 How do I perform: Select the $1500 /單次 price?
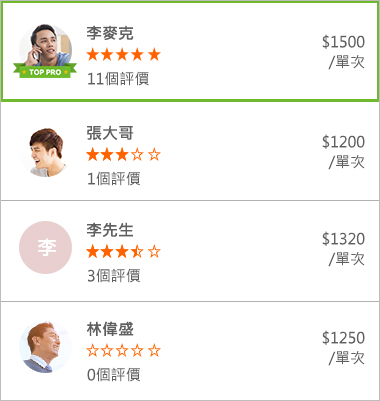[x=343, y=52]
